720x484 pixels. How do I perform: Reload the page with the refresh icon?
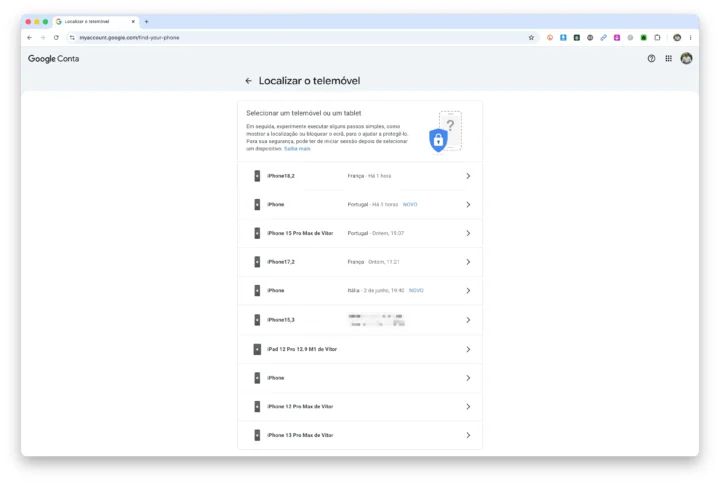(x=56, y=38)
